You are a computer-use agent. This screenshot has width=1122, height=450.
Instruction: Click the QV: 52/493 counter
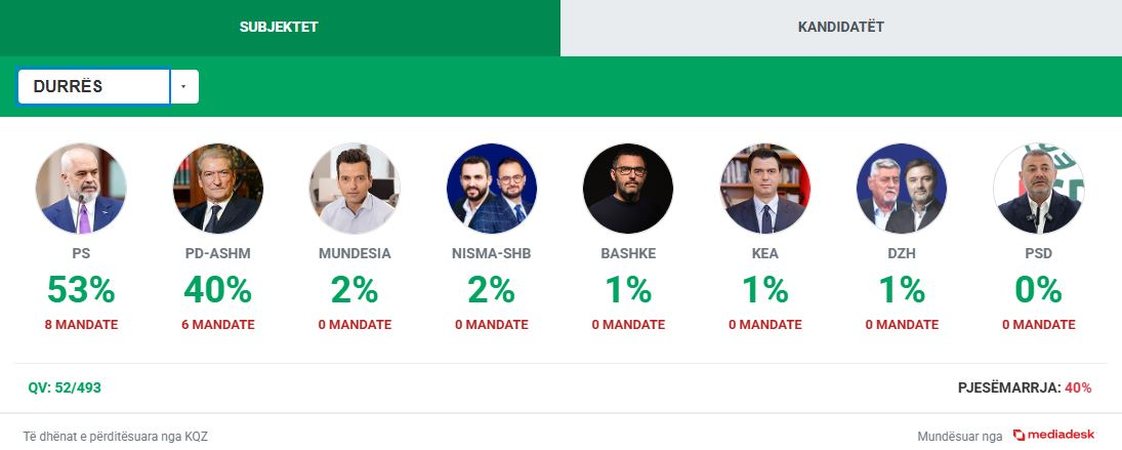click(x=64, y=388)
